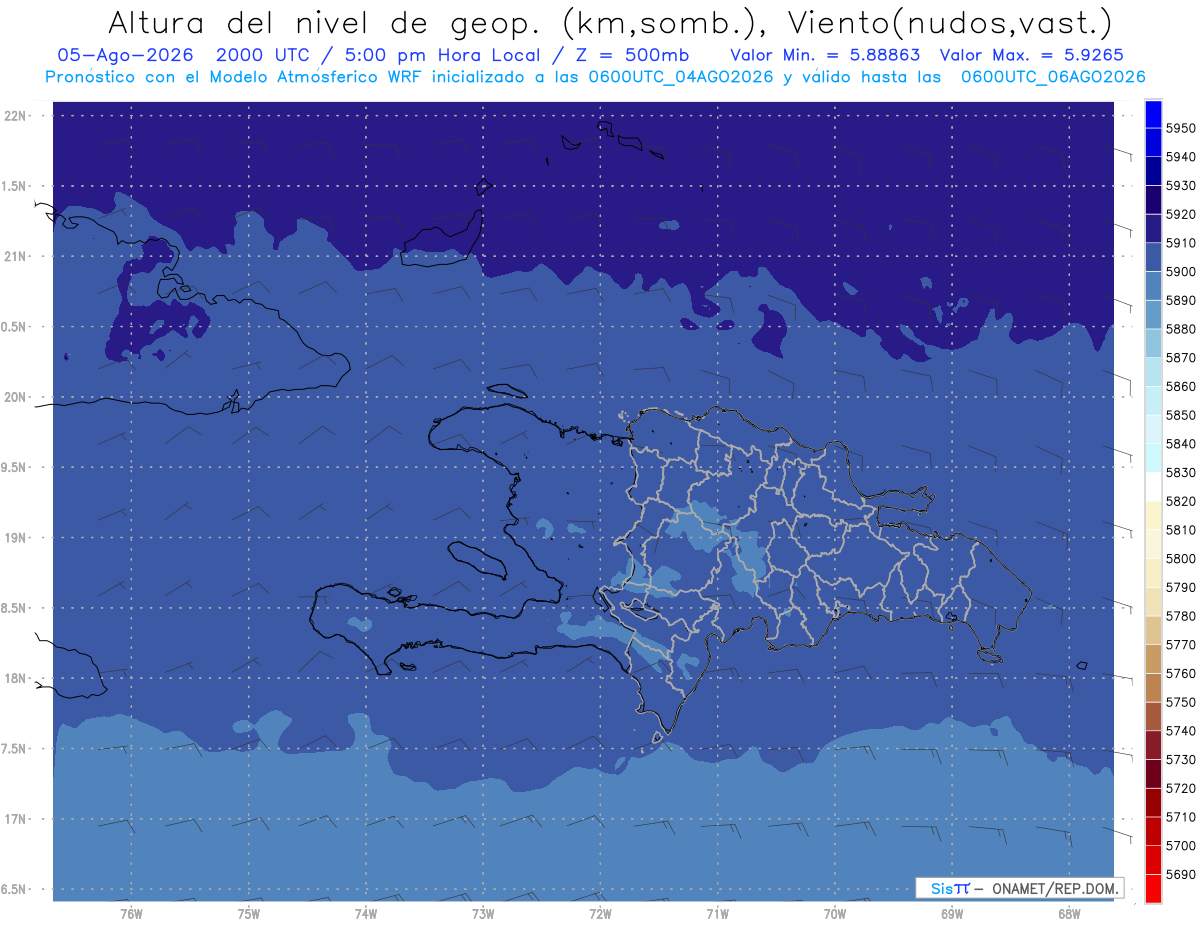Click the 5900 colorbar label
This screenshot has height=927, width=1200.
tap(1180, 271)
